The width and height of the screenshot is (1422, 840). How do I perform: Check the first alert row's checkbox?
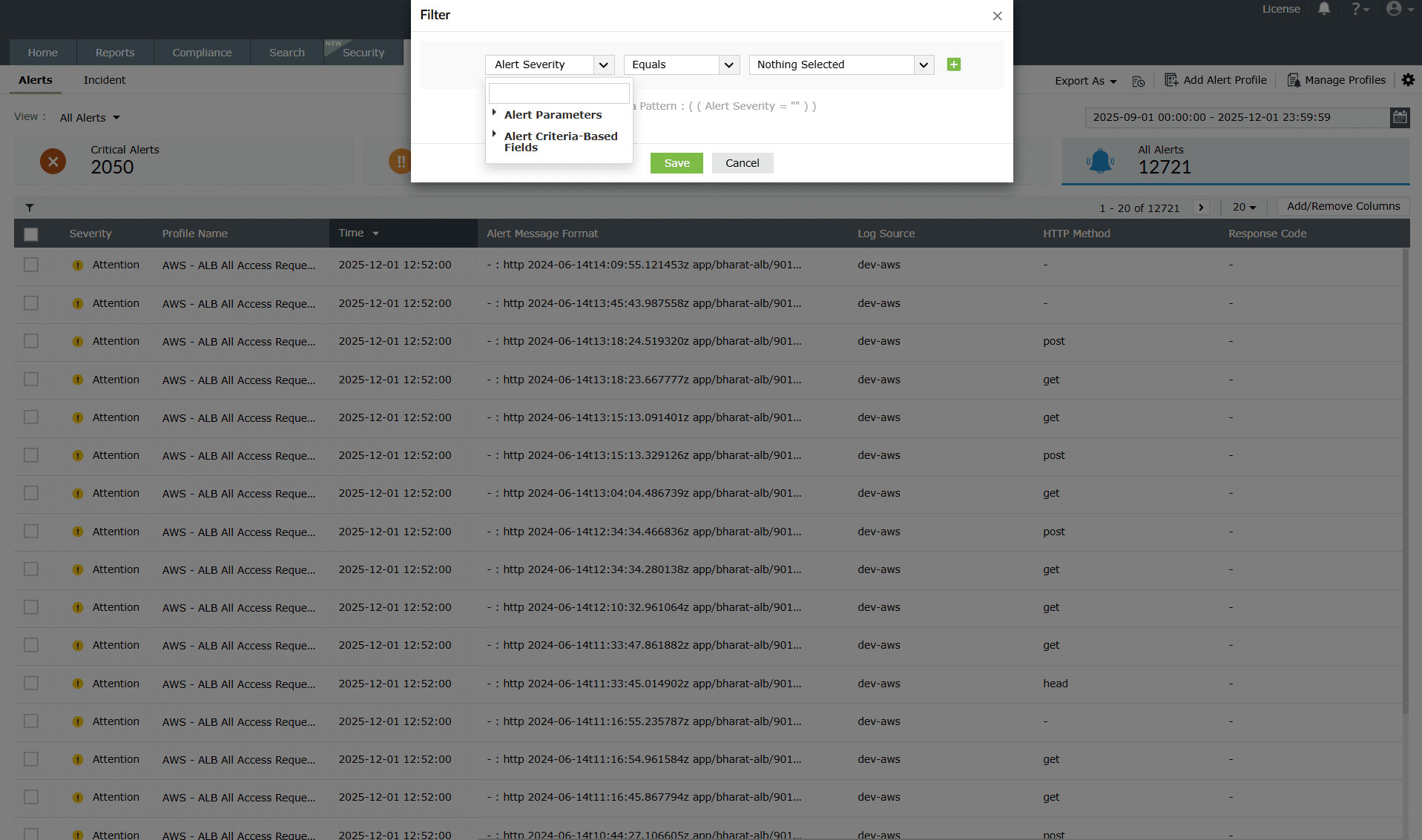coord(30,265)
